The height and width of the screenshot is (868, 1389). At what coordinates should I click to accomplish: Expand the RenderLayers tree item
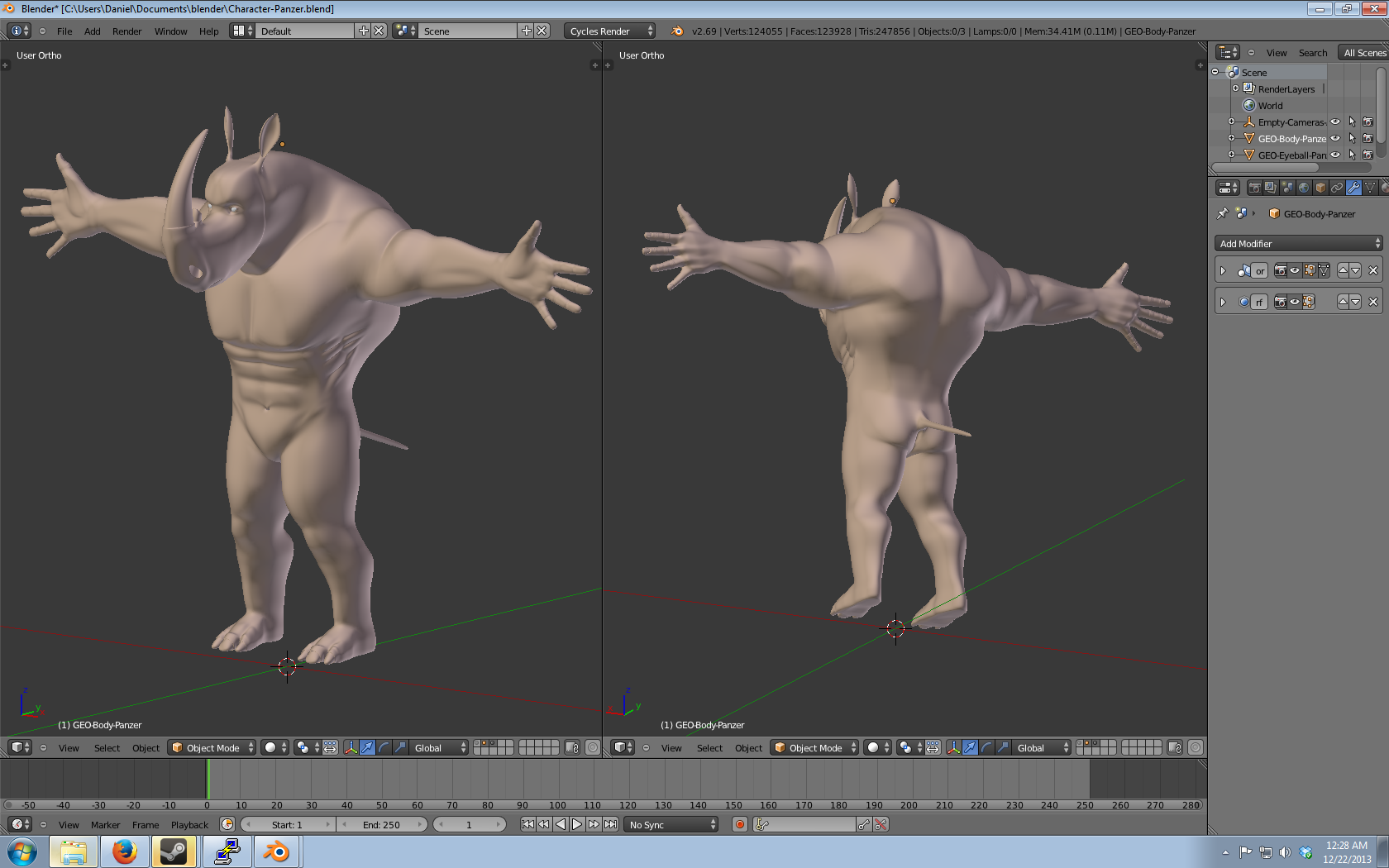tap(1236, 88)
